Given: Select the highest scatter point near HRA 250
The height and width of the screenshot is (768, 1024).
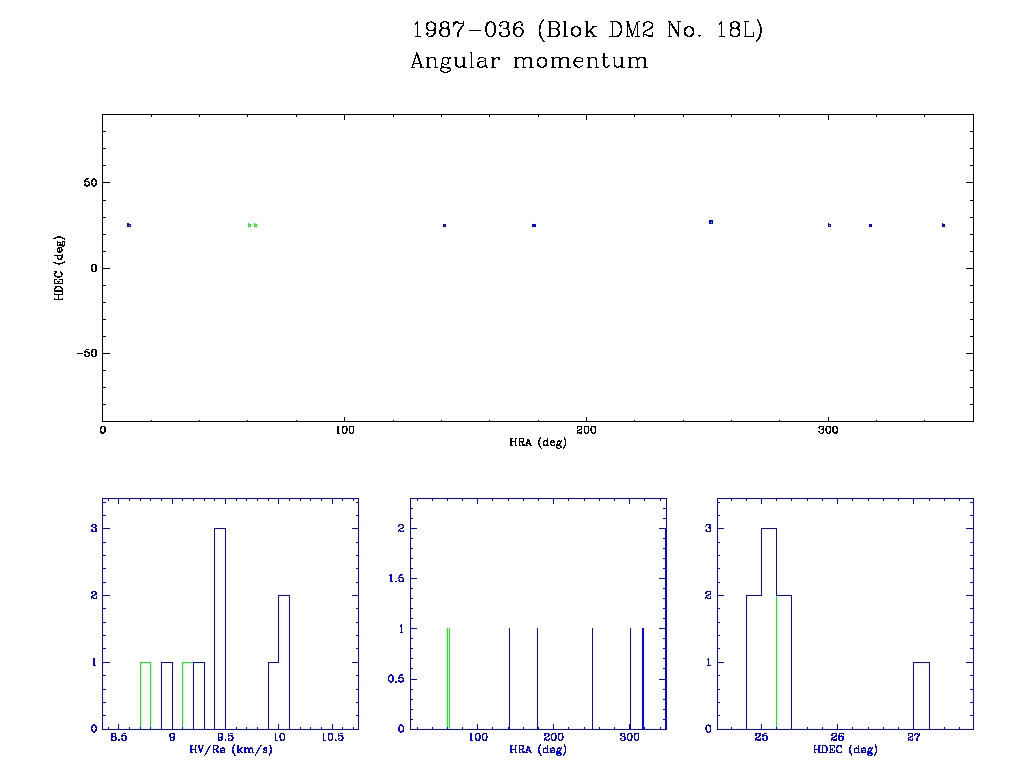Looking at the screenshot, I should click(x=711, y=222).
